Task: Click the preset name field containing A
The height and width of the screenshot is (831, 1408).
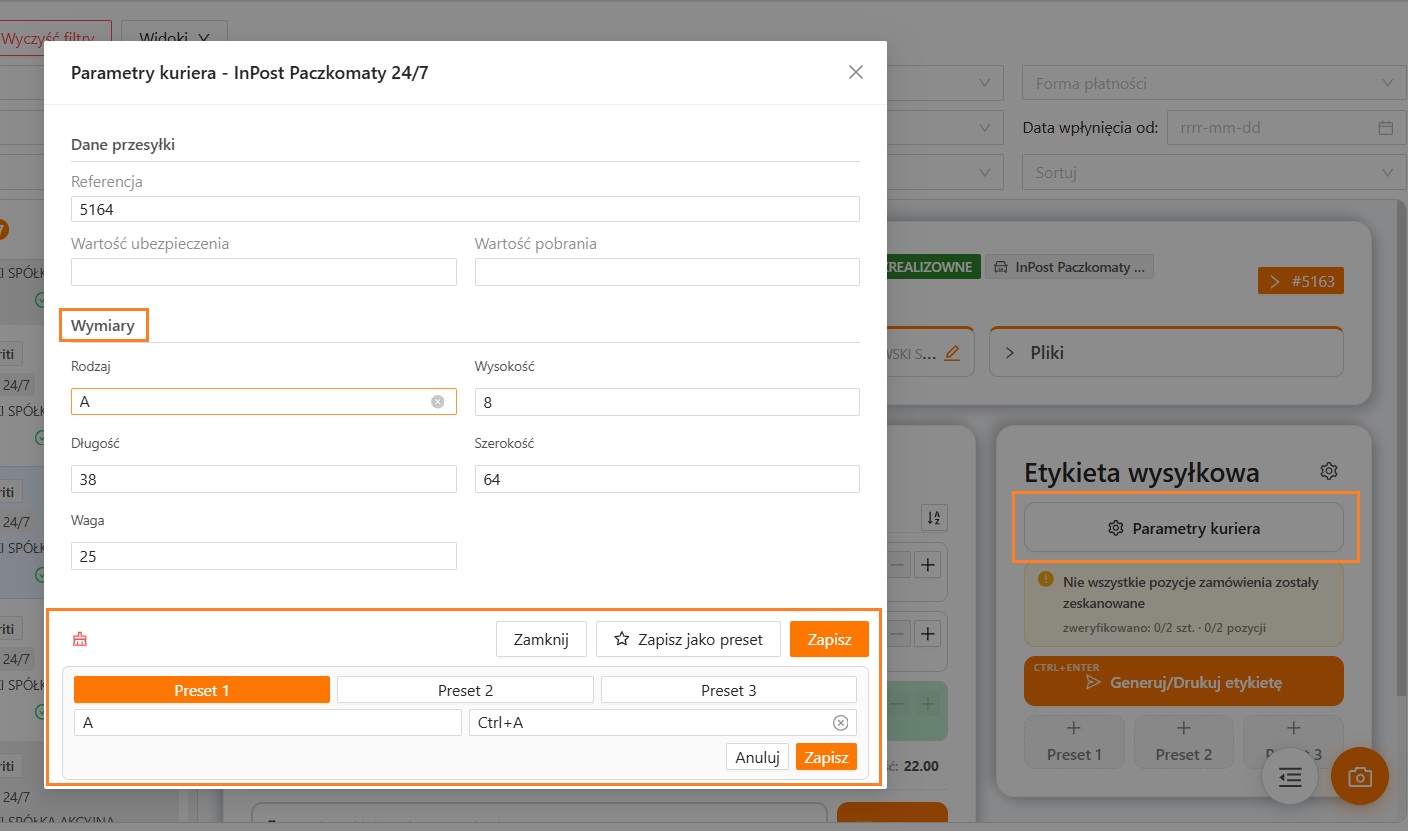Action: click(267, 723)
